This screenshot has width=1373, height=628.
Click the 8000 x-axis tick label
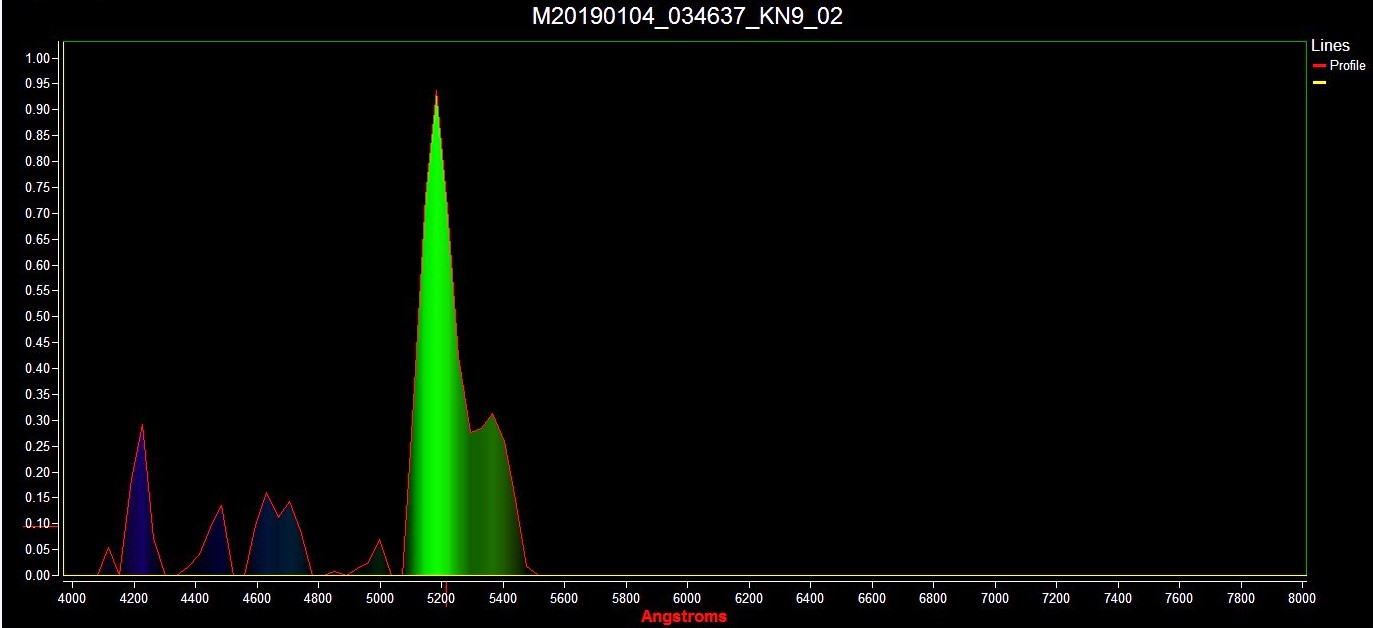pyautogui.click(x=1302, y=599)
